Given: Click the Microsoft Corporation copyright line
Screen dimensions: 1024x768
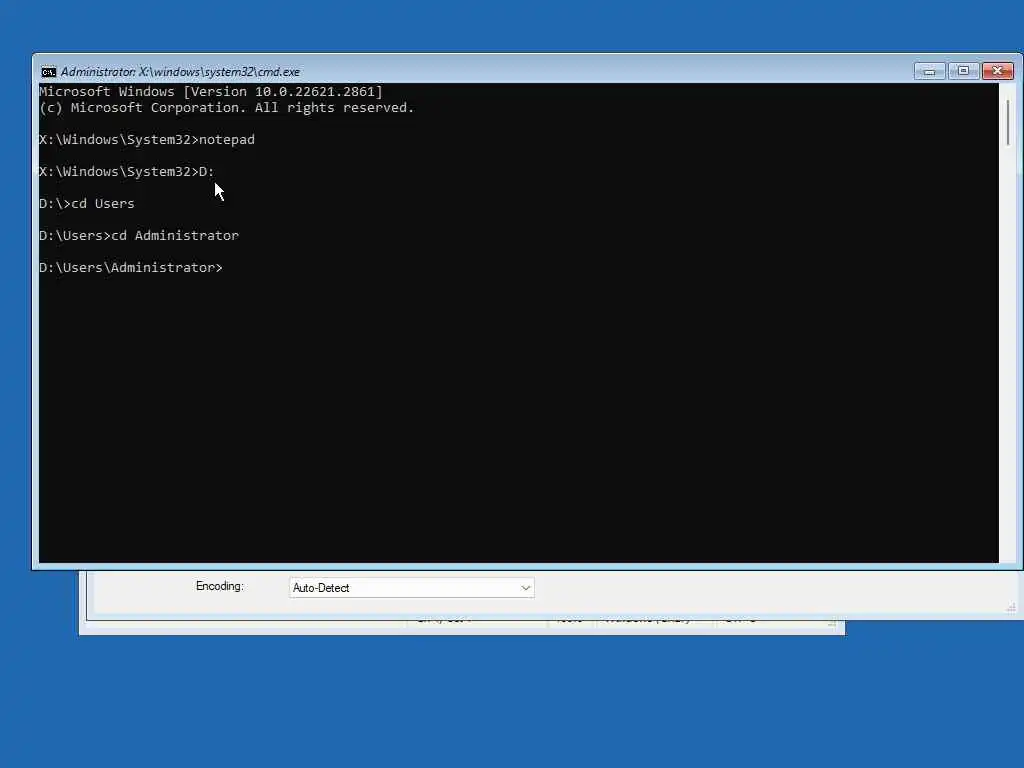Looking at the screenshot, I should pos(227,108).
